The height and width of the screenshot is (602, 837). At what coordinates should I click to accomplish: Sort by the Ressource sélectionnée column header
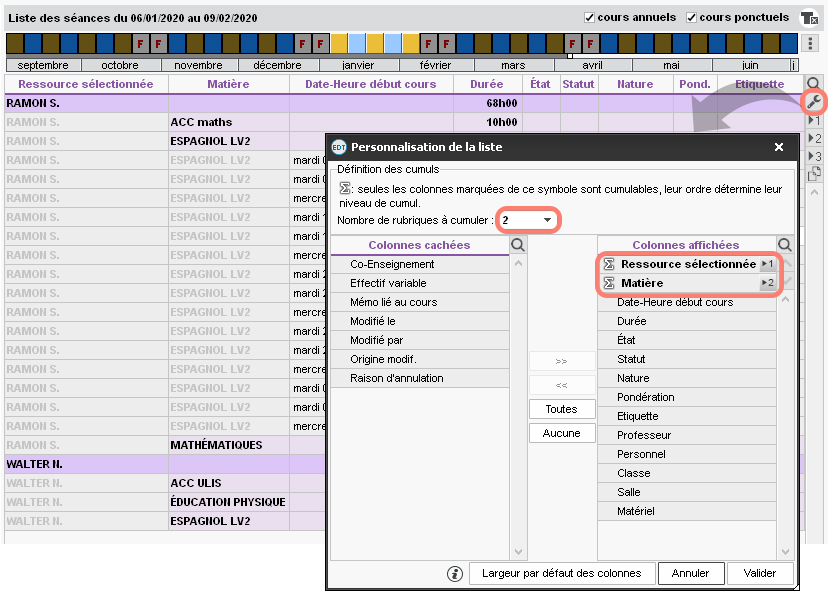[86, 84]
